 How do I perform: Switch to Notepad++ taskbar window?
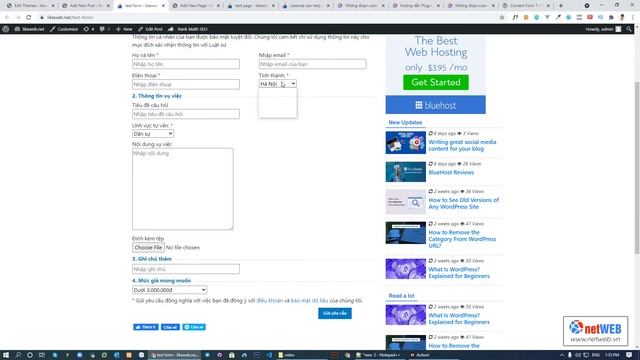(x=378, y=355)
